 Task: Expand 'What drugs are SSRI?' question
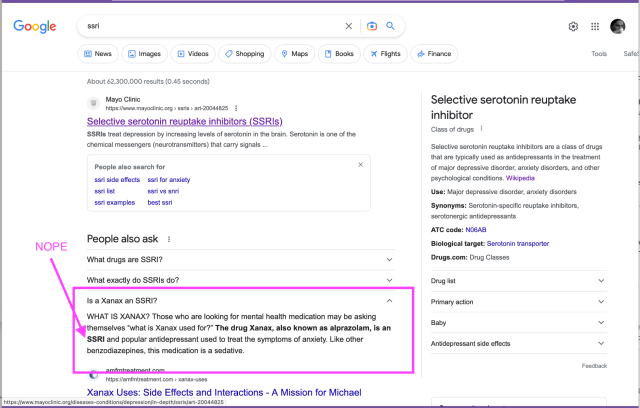(x=389, y=259)
